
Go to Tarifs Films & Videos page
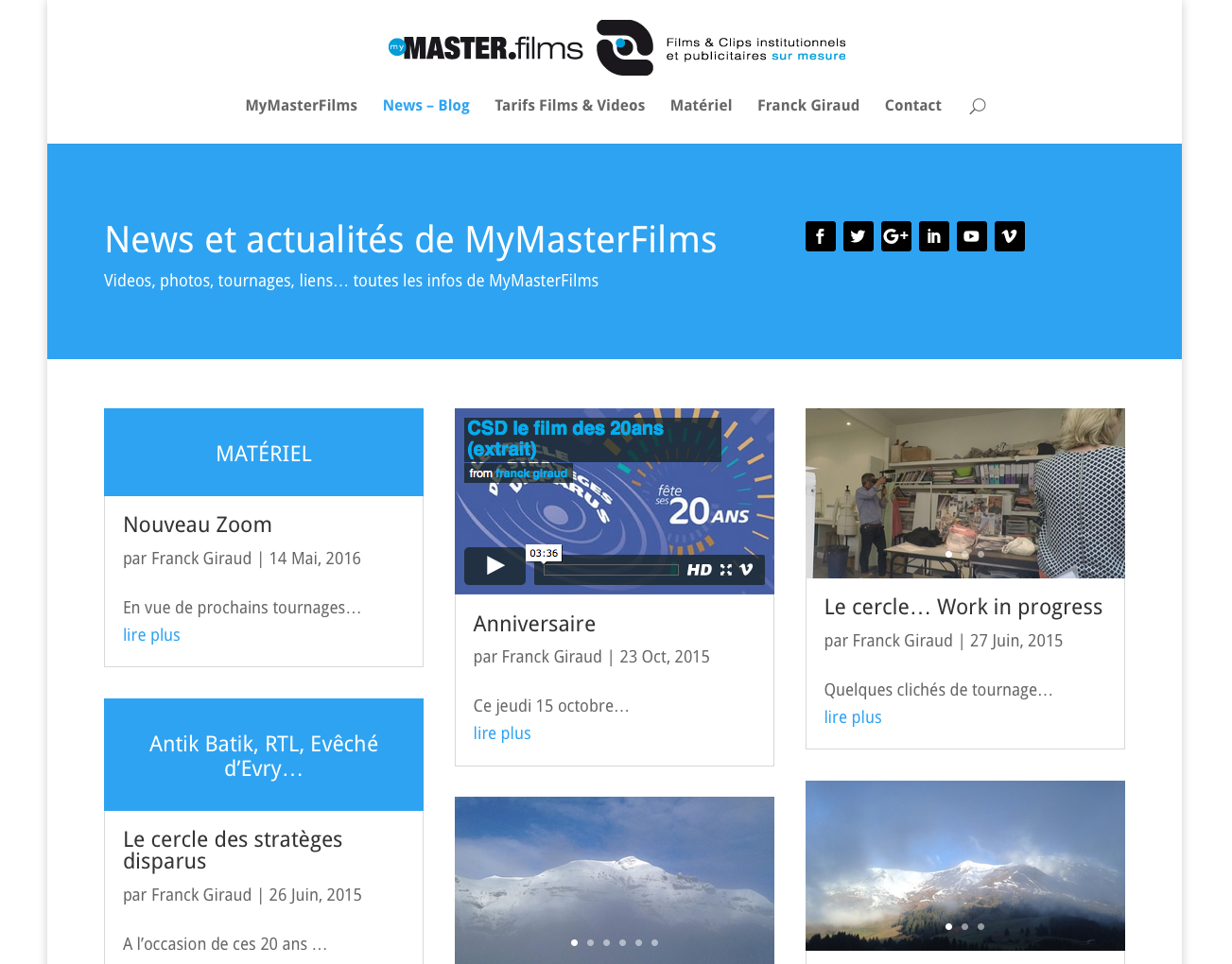pyautogui.click(x=569, y=106)
